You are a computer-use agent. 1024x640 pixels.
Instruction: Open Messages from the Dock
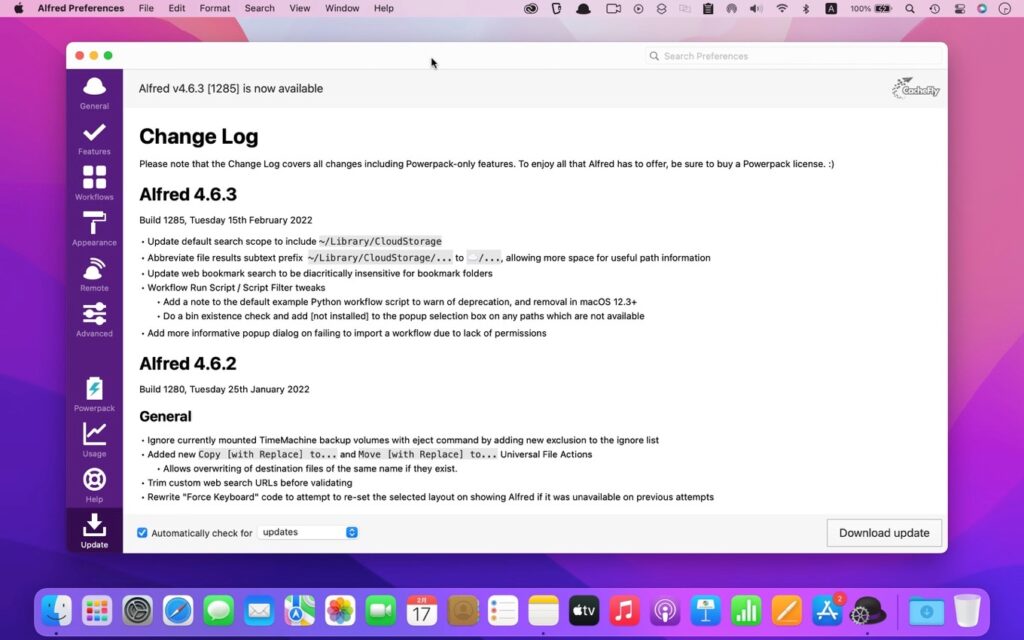point(219,611)
